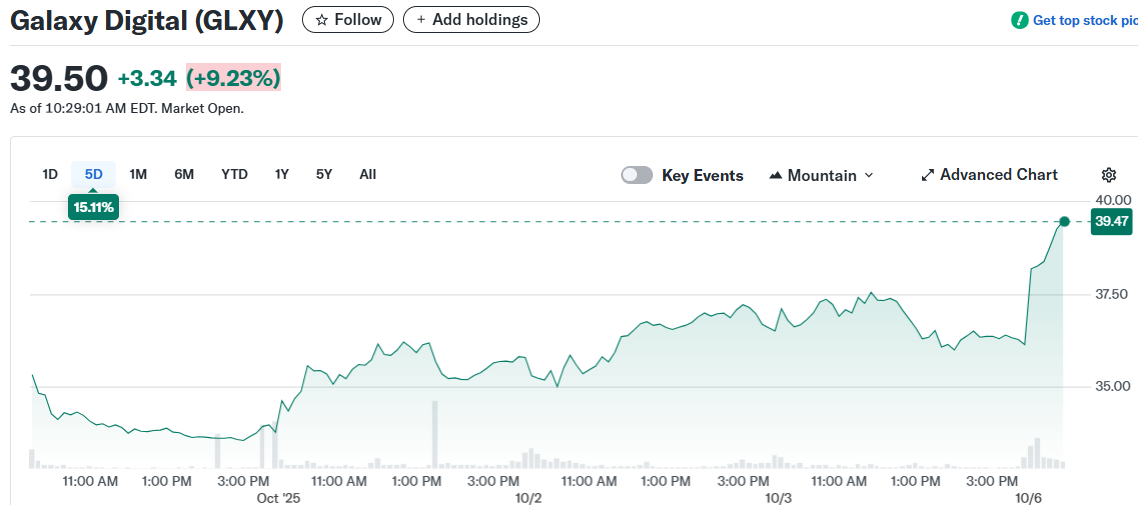Toggle the Key Events switch
The height and width of the screenshot is (505, 1138).
tap(637, 175)
